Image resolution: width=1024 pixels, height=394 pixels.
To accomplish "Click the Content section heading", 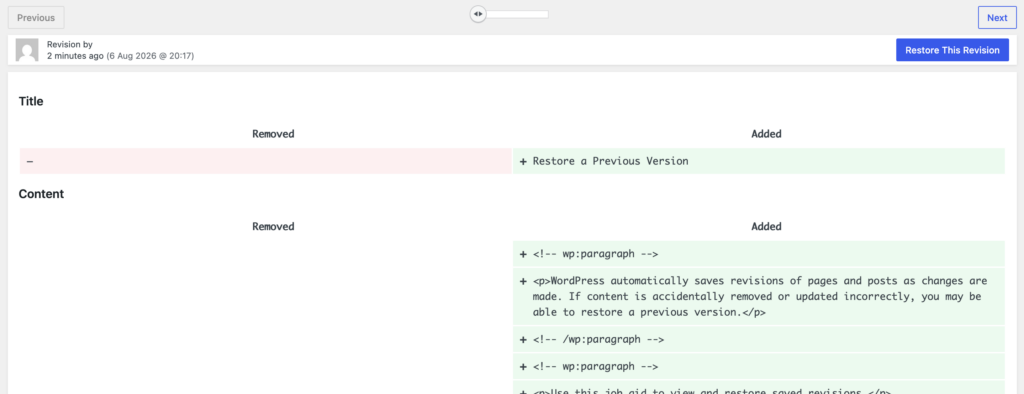I will tap(41, 194).
